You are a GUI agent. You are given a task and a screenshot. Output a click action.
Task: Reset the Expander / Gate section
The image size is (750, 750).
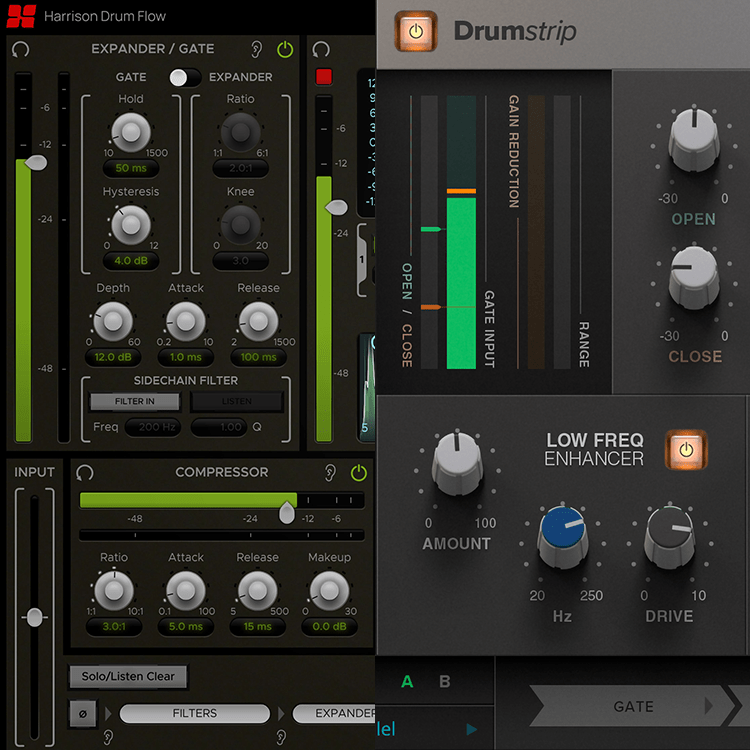(21, 49)
